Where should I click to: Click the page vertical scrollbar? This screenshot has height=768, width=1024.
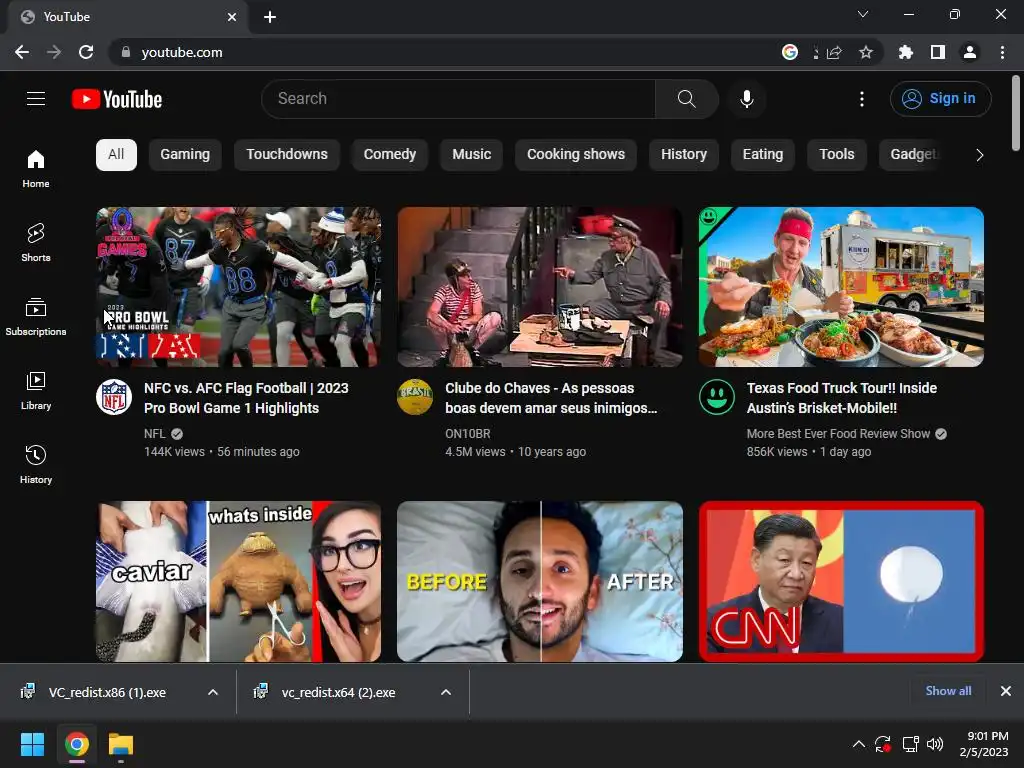pyautogui.click(x=1016, y=112)
